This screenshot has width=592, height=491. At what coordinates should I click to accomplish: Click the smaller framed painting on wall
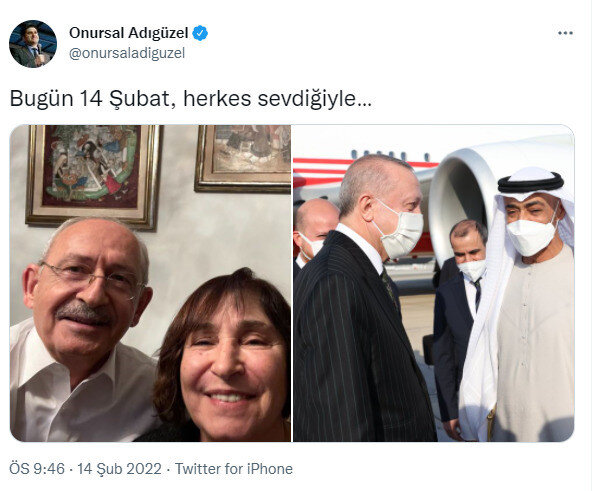click(243, 158)
